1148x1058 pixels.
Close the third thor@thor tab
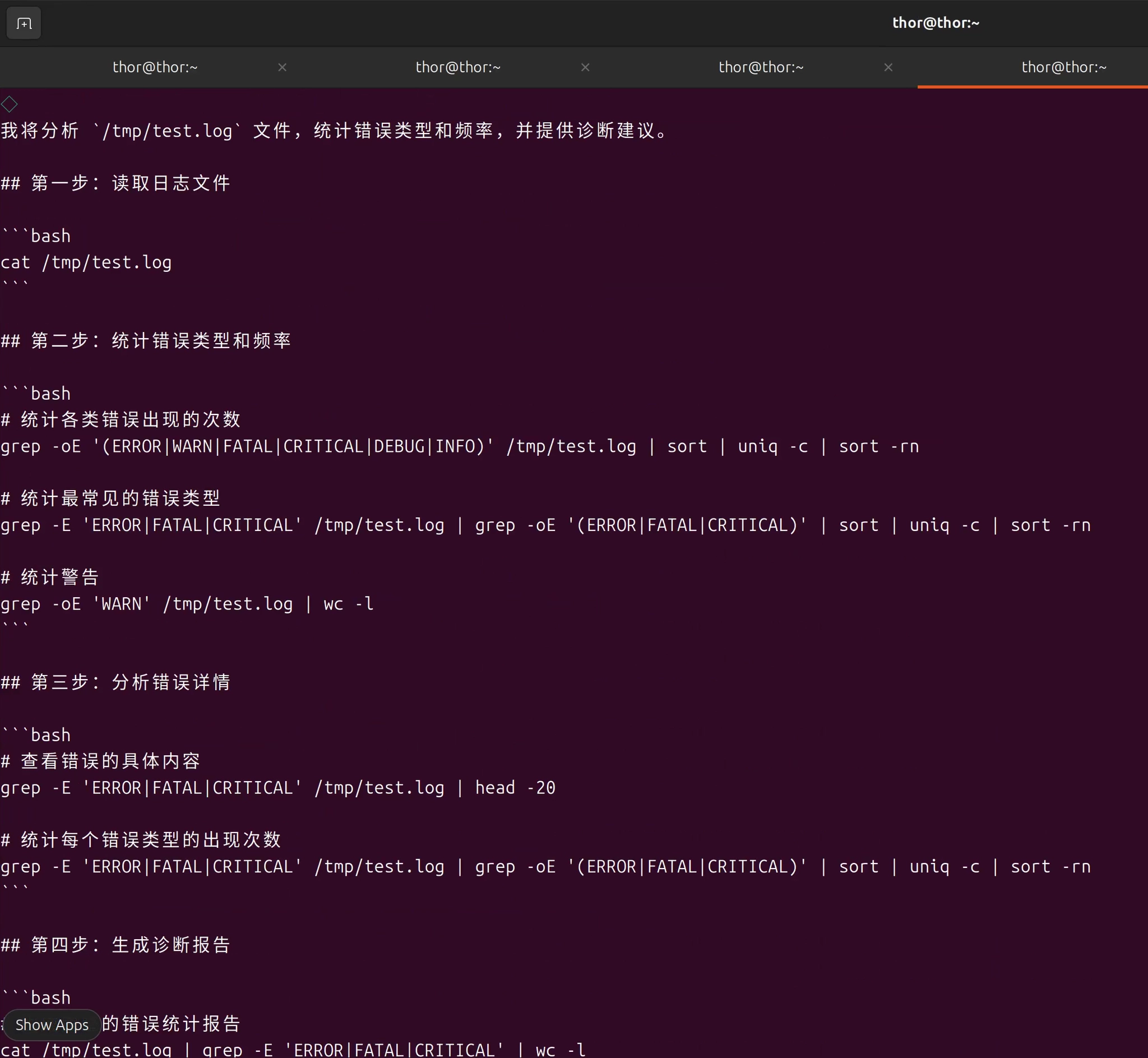coord(888,67)
